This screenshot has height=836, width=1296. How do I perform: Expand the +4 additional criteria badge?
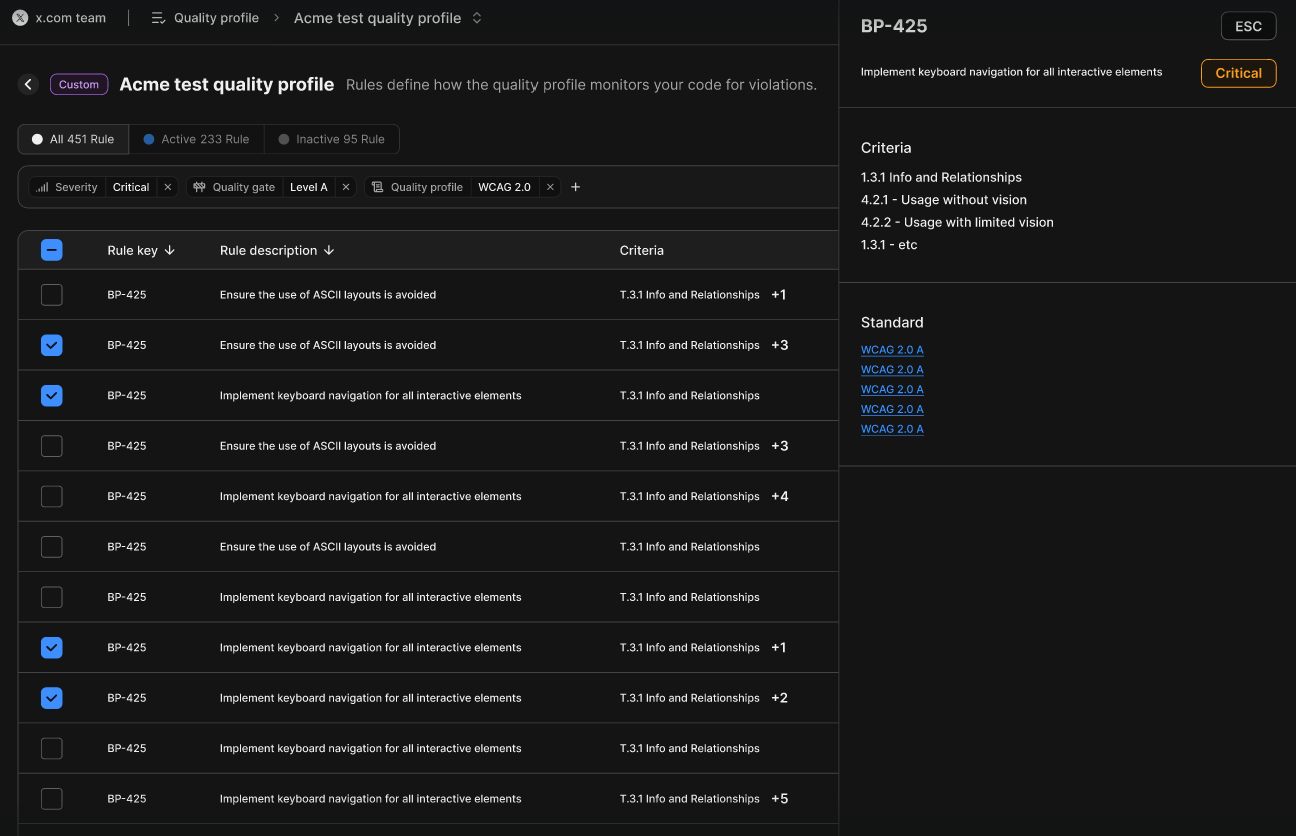tap(780, 496)
